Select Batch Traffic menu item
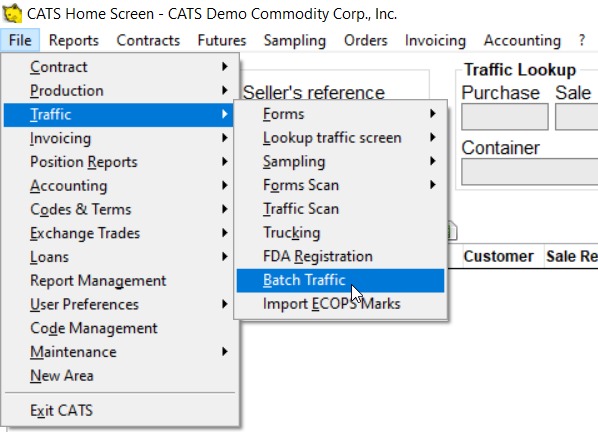 tap(341, 280)
